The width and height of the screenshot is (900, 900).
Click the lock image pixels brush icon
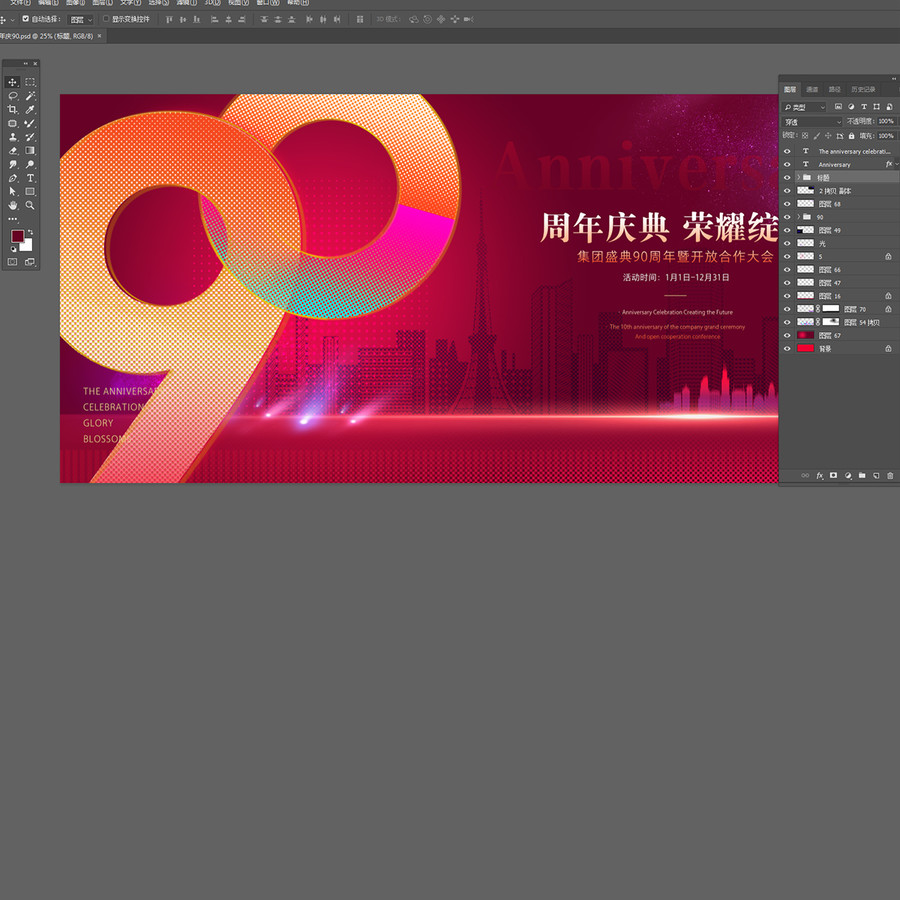point(817,136)
